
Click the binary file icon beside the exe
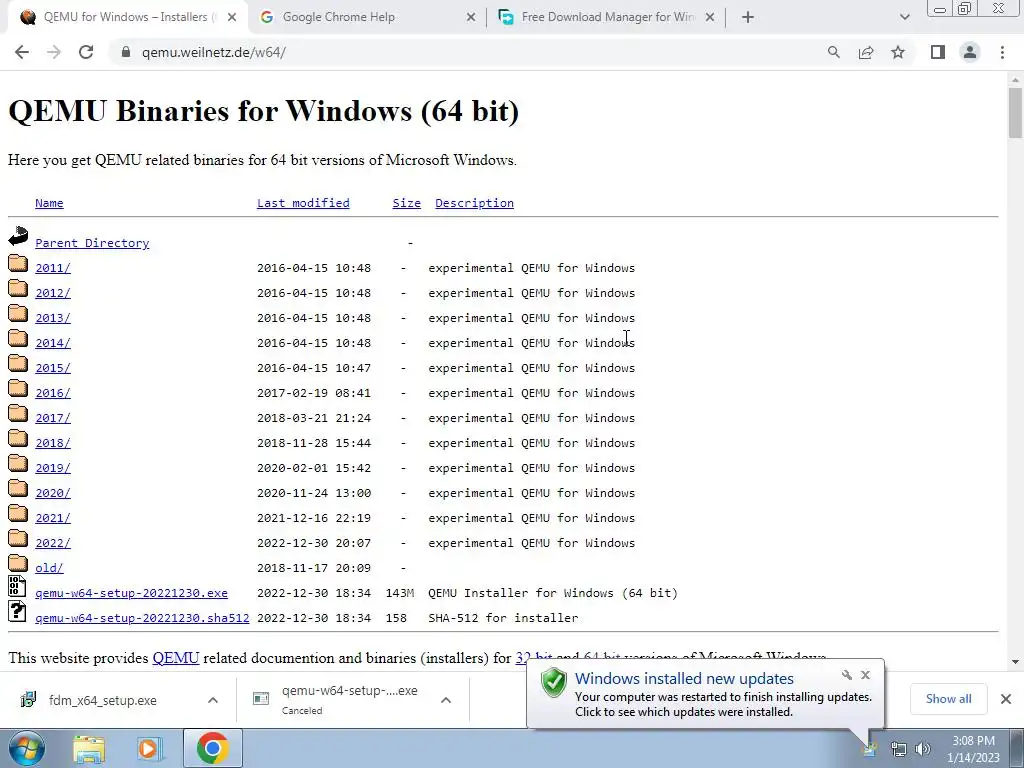pyautogui.click(x=18, y=586)
